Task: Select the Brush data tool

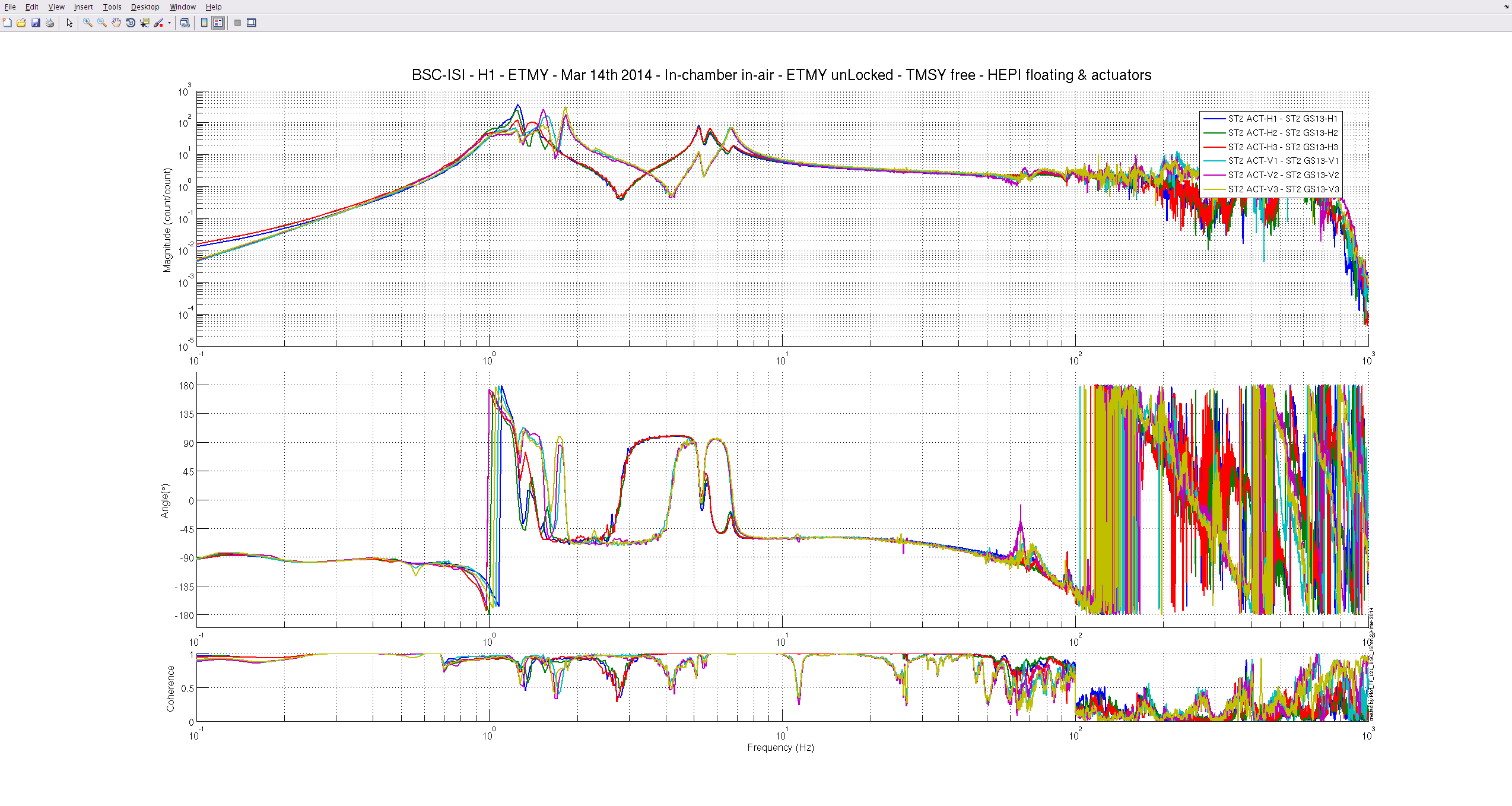Action: (x=158, y=23)
